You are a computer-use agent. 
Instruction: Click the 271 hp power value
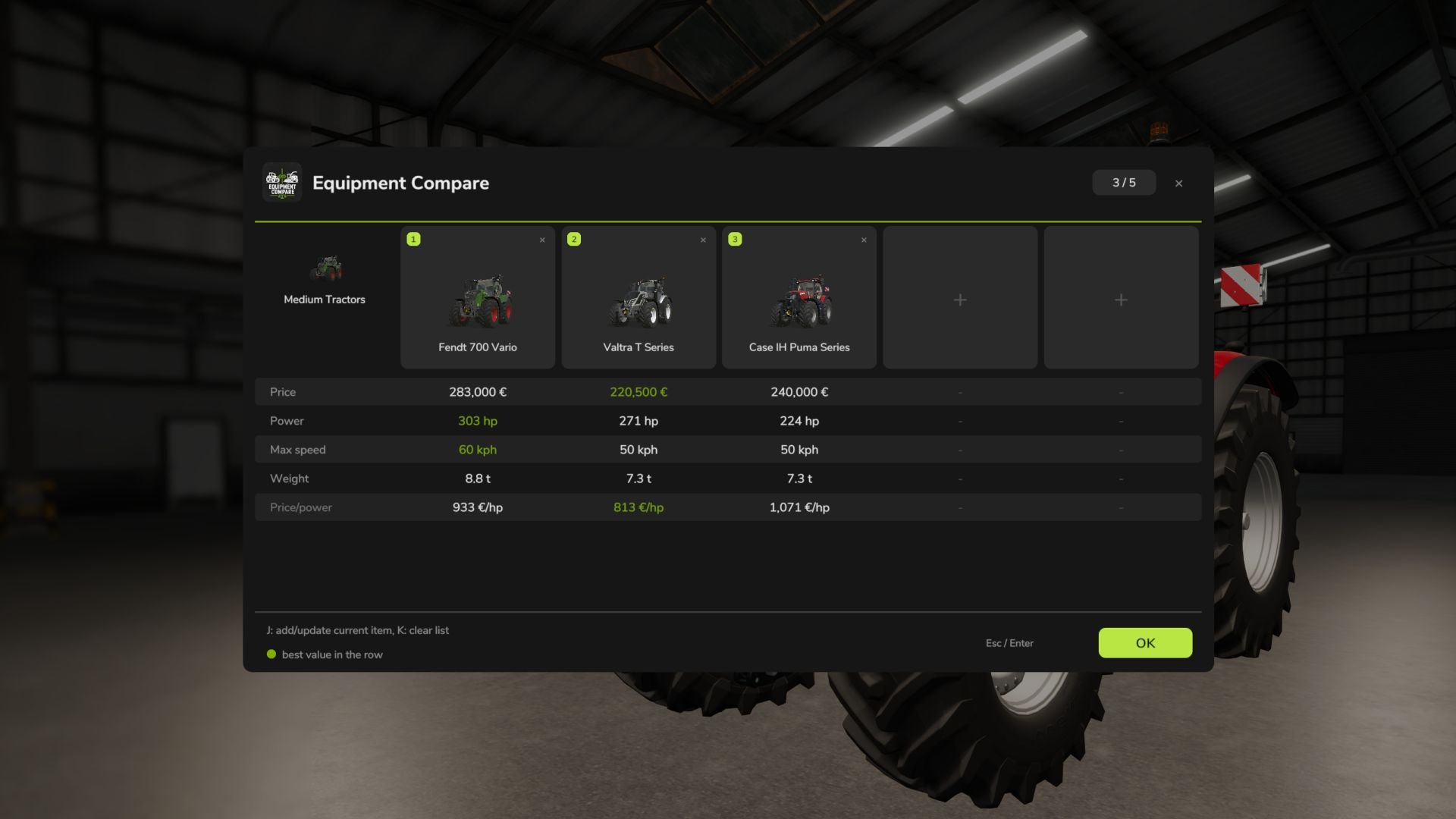click(639, 421)
